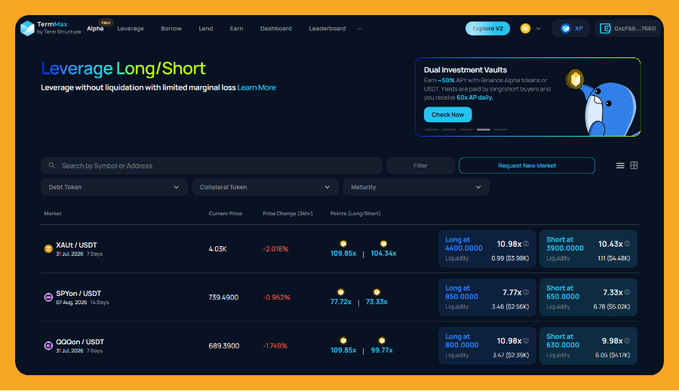Open the gold token selector icon
Screen dimensions: 679x391
tap(525, 29)
